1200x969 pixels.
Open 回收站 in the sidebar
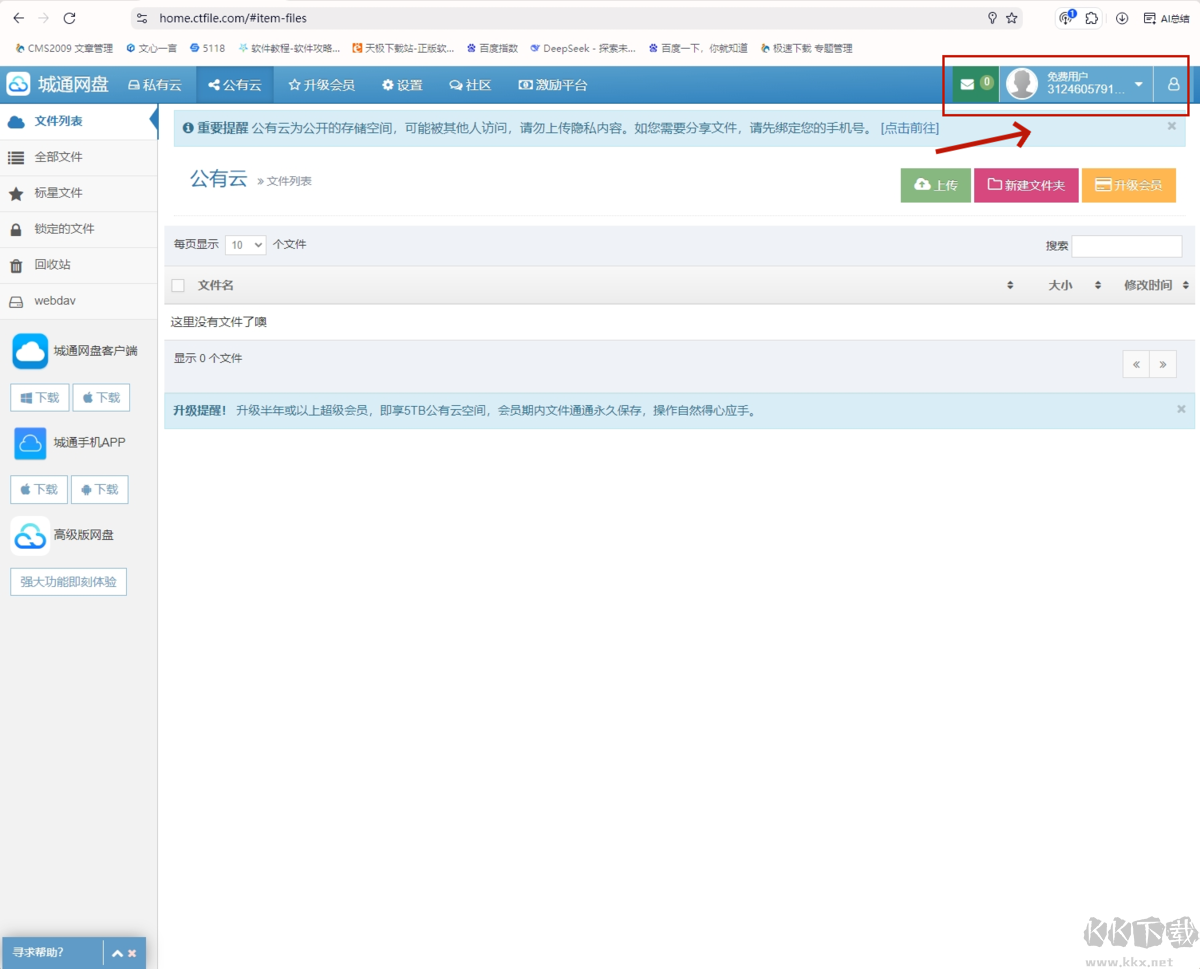coord(78,265)
